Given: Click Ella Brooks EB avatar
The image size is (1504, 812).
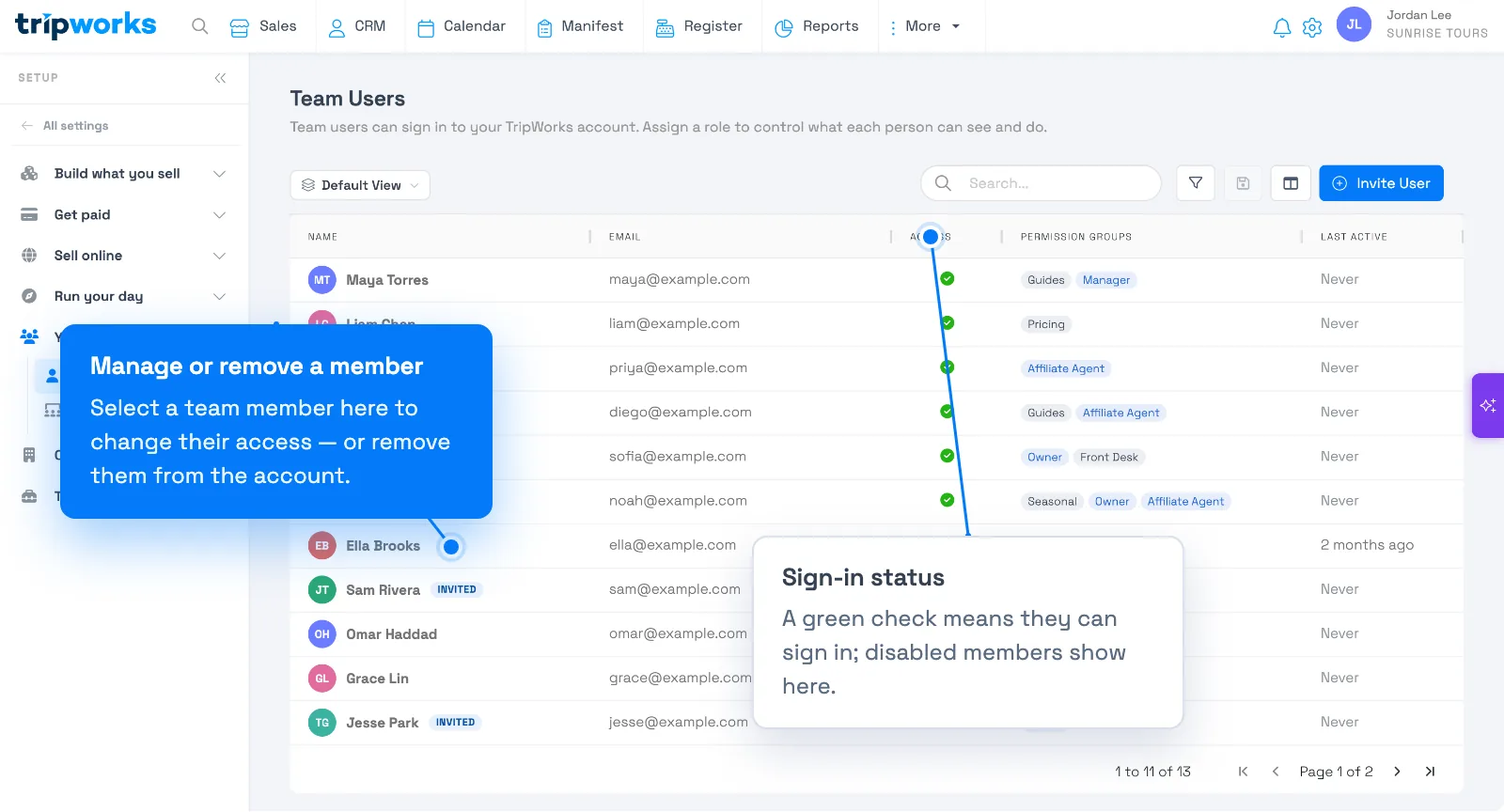Looking at the screenshot, I should tap(322, 546).
